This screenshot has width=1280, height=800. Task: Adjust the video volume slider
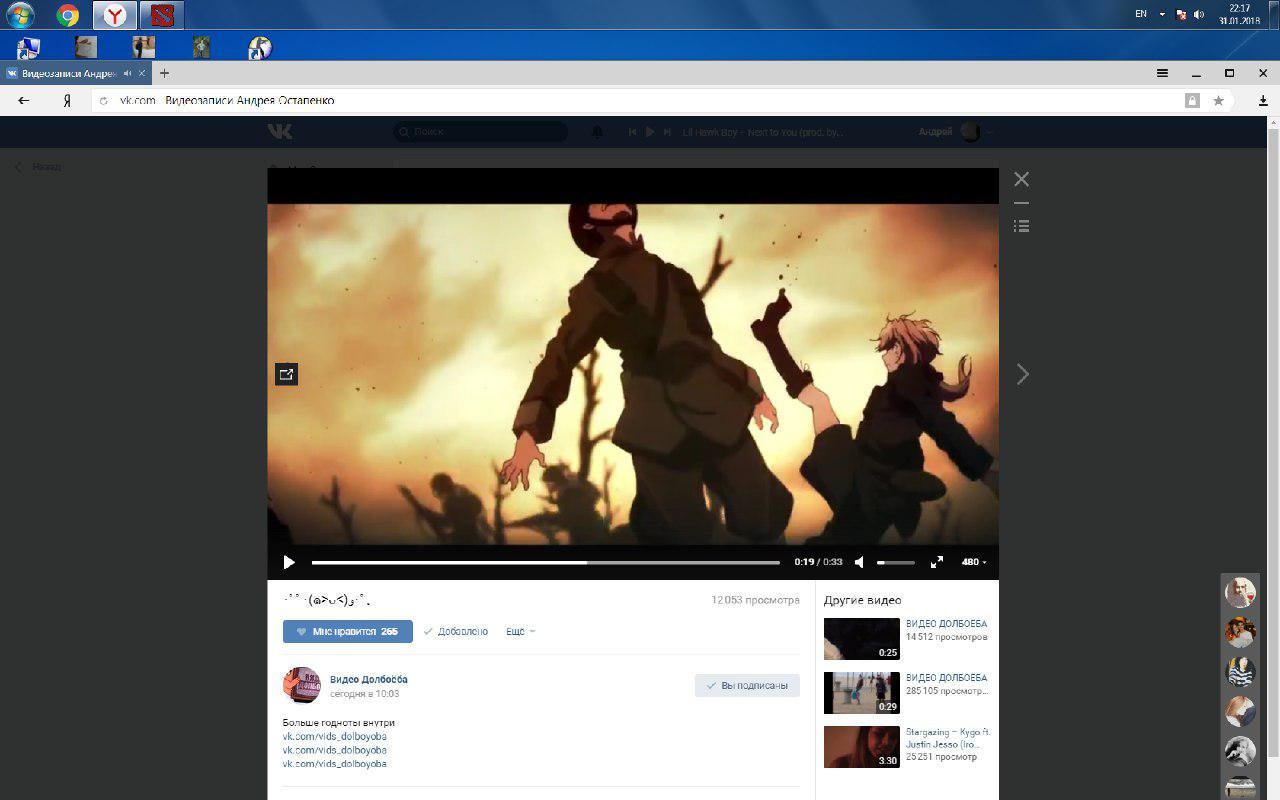coord(896,562)
